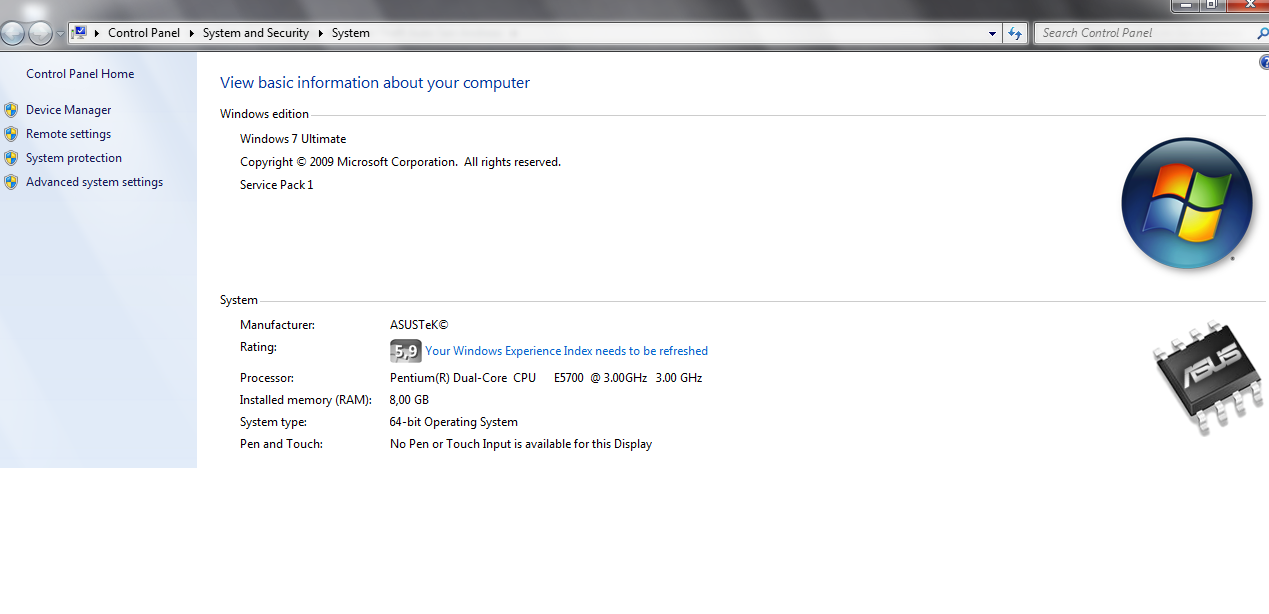Click the Refresh button in address bar

(x=1015, y=33)
